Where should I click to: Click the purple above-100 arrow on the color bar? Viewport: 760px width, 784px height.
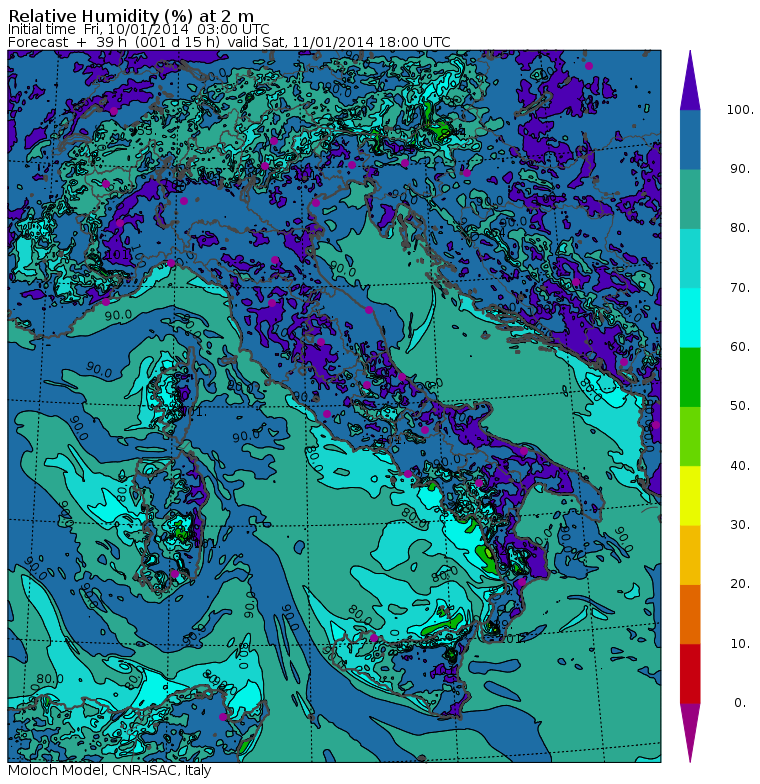click(690, 80)
